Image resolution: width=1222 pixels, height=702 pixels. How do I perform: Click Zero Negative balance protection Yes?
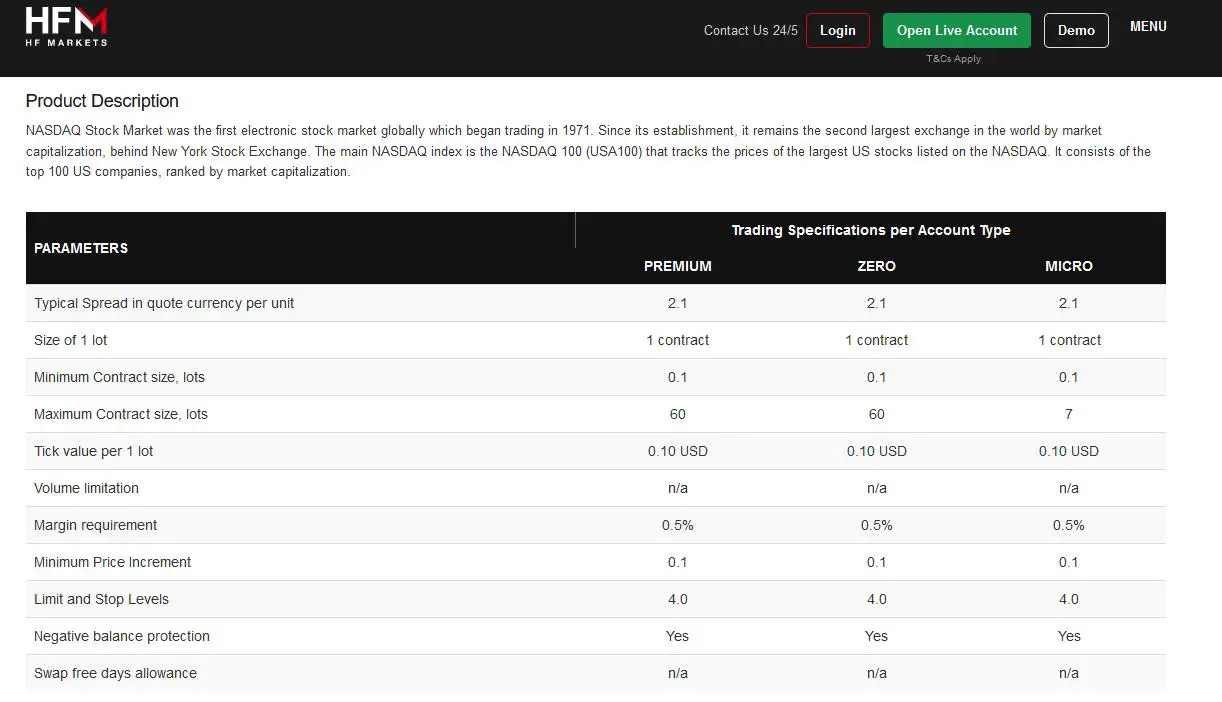877,636
